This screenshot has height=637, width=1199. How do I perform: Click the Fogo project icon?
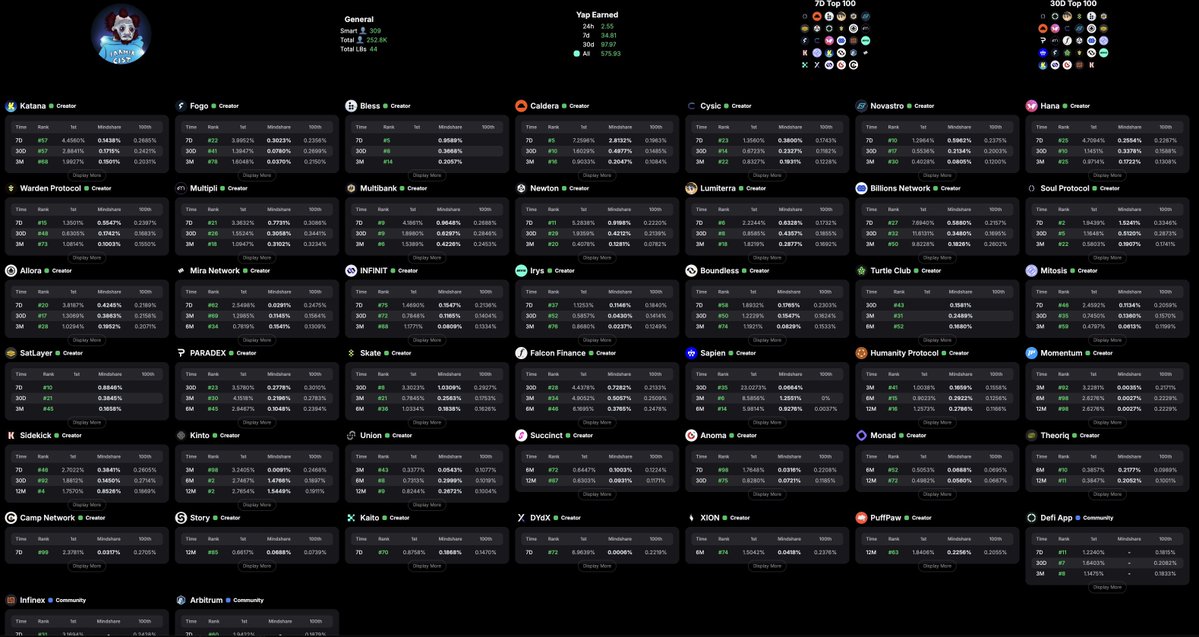181,106
